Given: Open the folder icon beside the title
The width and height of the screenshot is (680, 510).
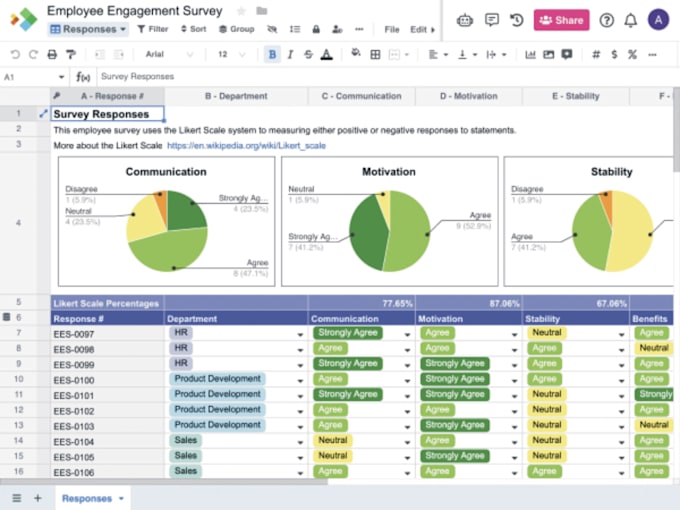Looking at the screenshot, I should pyautogui.click(x=262, y=11).
